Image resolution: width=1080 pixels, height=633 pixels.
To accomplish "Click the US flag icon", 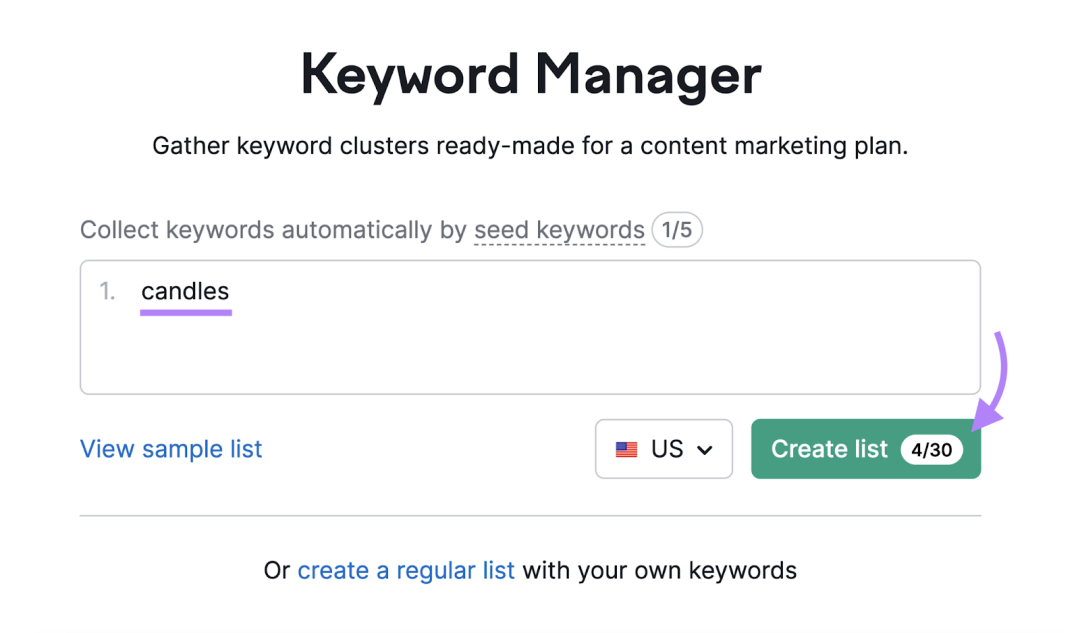I will pos(626,450).
